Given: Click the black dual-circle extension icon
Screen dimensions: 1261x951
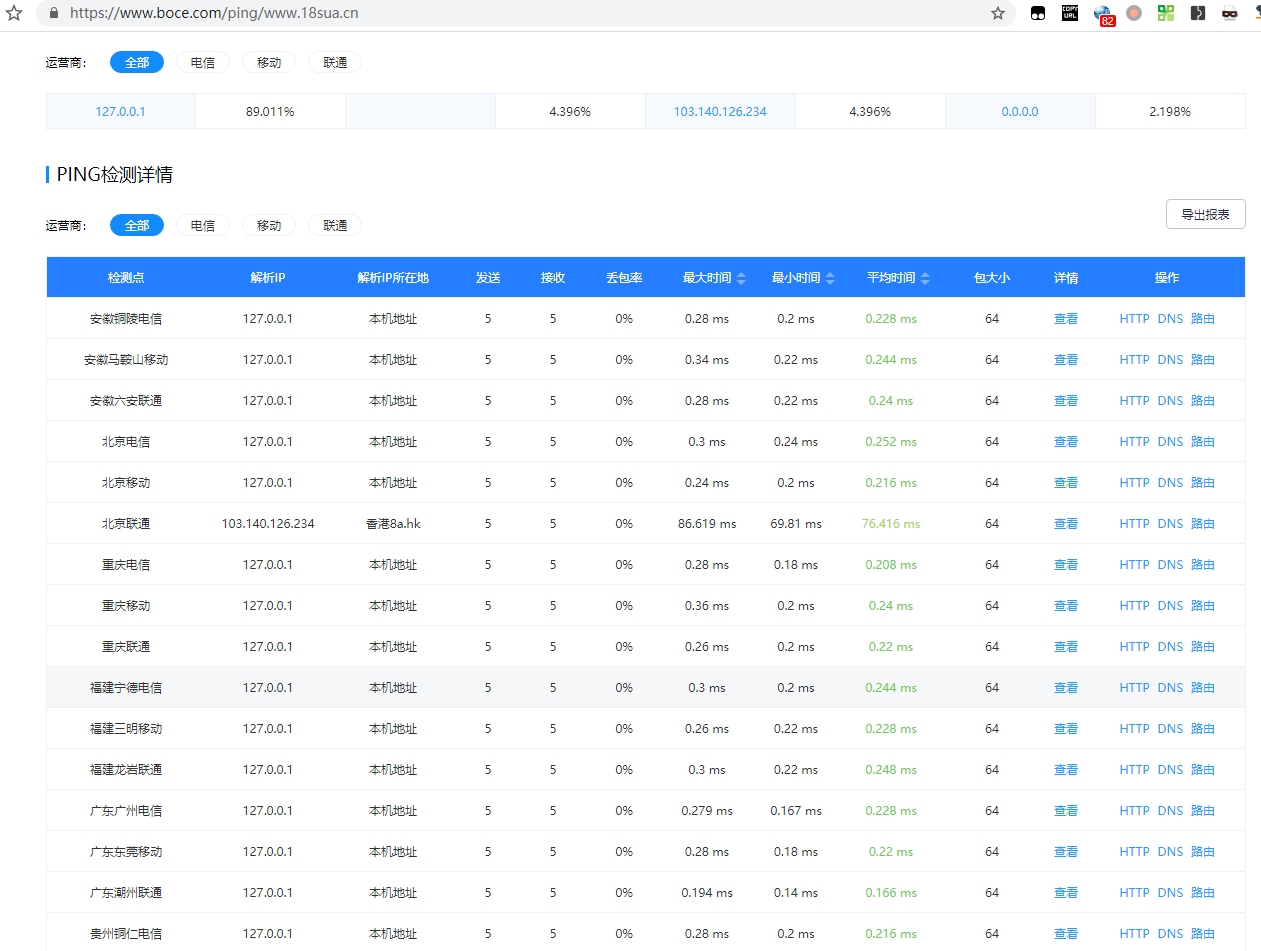Looking at the screenshot, I should [x=1037, y=13].
